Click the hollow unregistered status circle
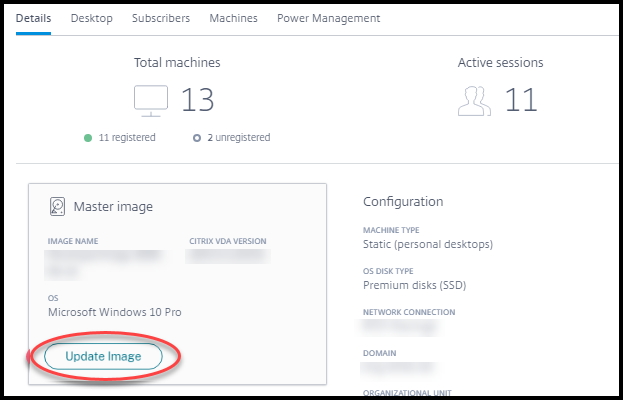 click(197, 138)
